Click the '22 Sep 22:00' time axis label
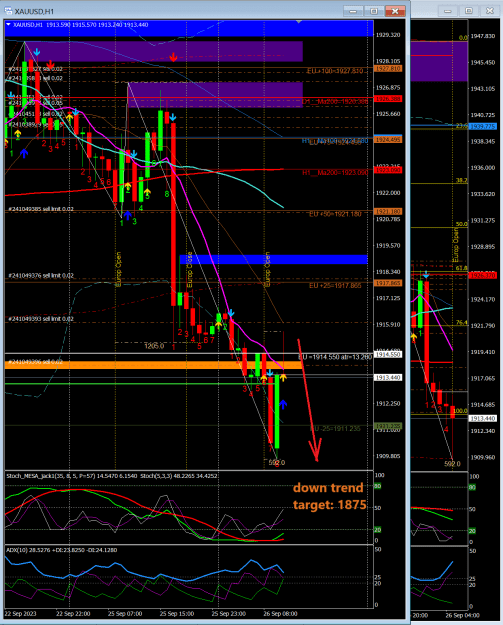The height and width of the screenshot is (625, 503). pyautogui.click(x=73, y=614)
